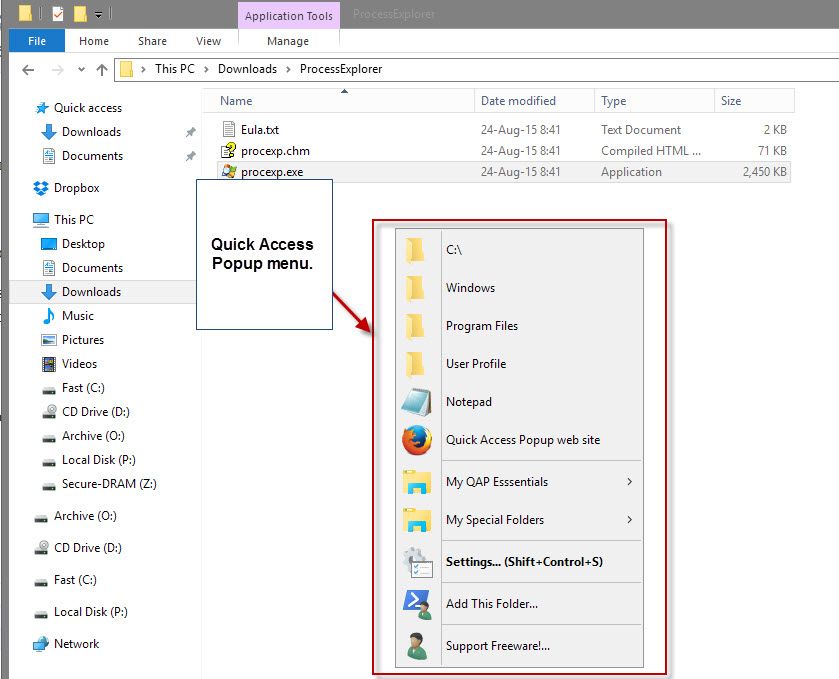Choose User Profile in the popup menu
The image size is (839, 679).
519,363
